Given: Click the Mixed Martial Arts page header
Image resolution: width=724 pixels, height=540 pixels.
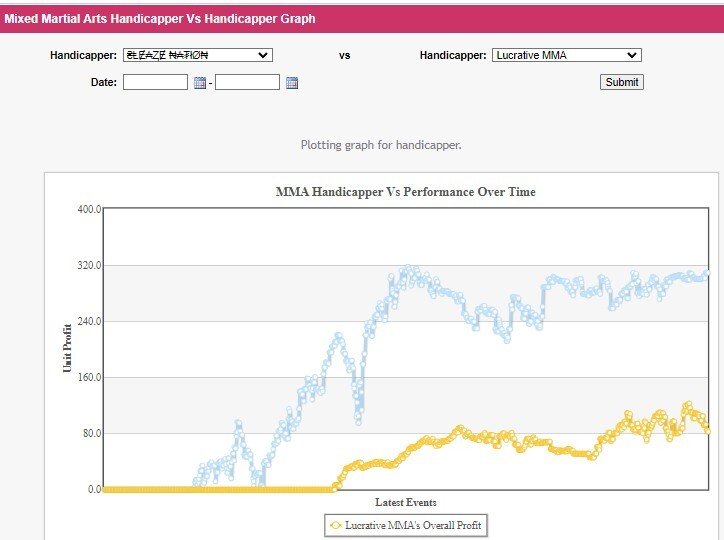Looking at the screenshot, I should point(160,19).
